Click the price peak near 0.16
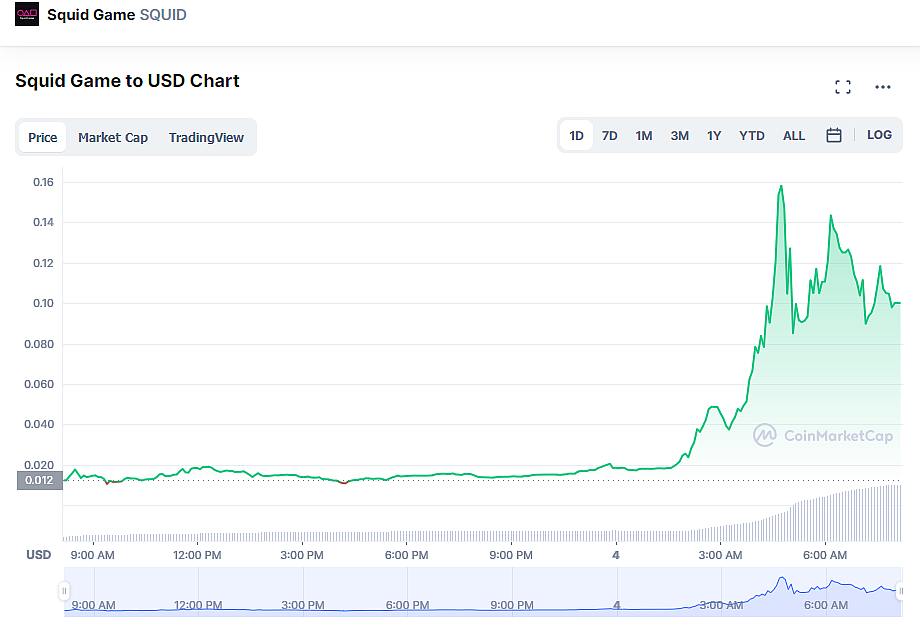Image resolution: width=920 pixels, height=626 pixels. [x=781, y=187]
